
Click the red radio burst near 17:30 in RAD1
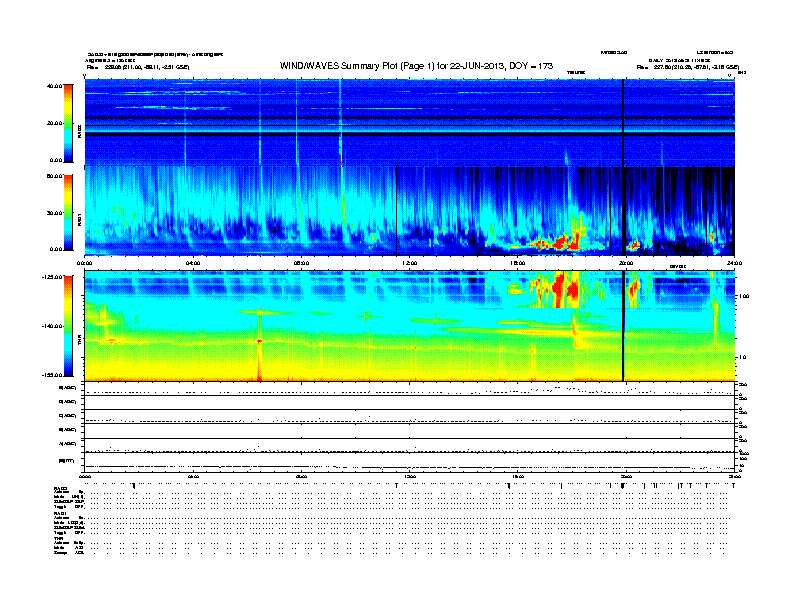(x=561, y=242)
